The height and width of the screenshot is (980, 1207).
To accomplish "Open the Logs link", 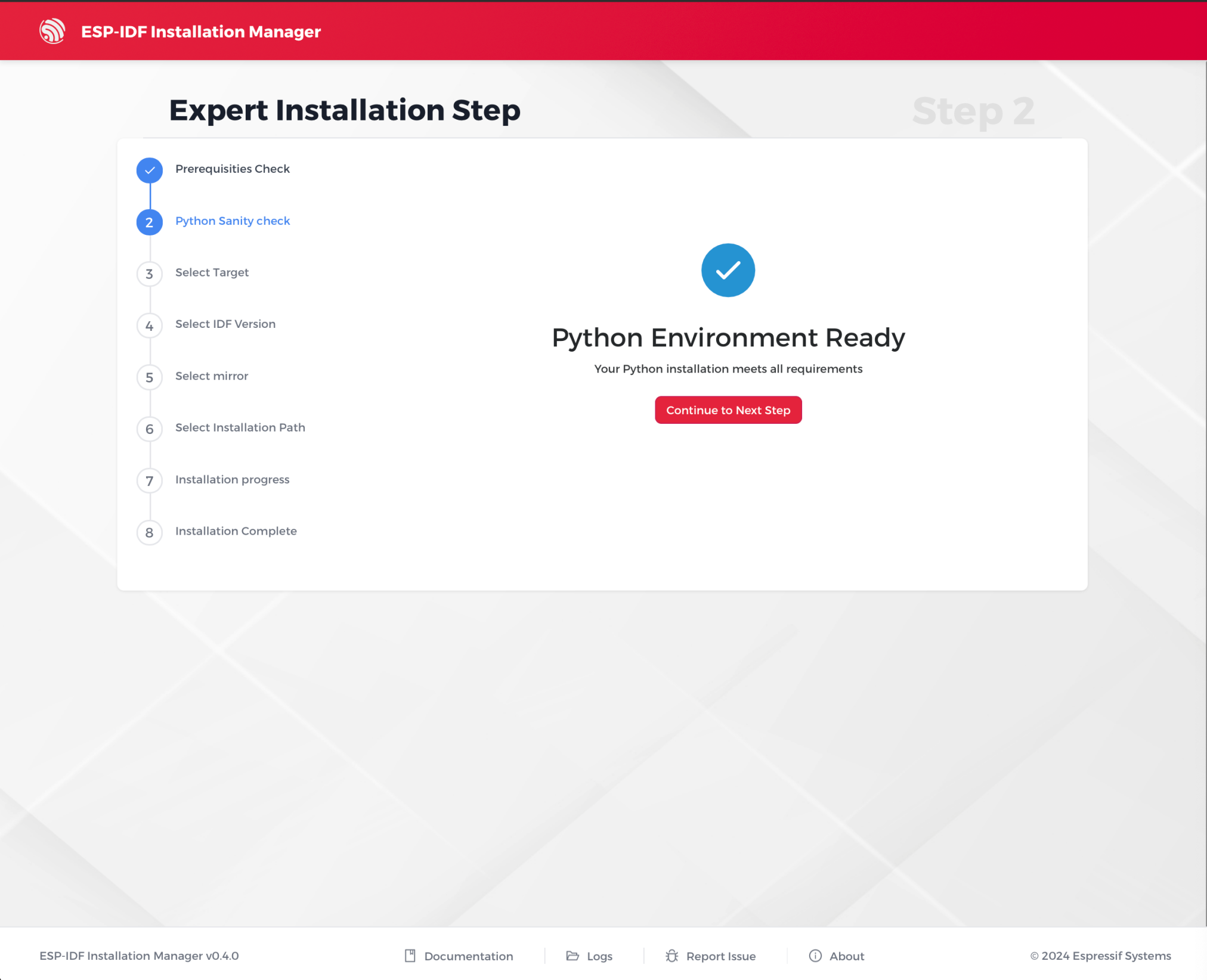I will coord(599,956).
